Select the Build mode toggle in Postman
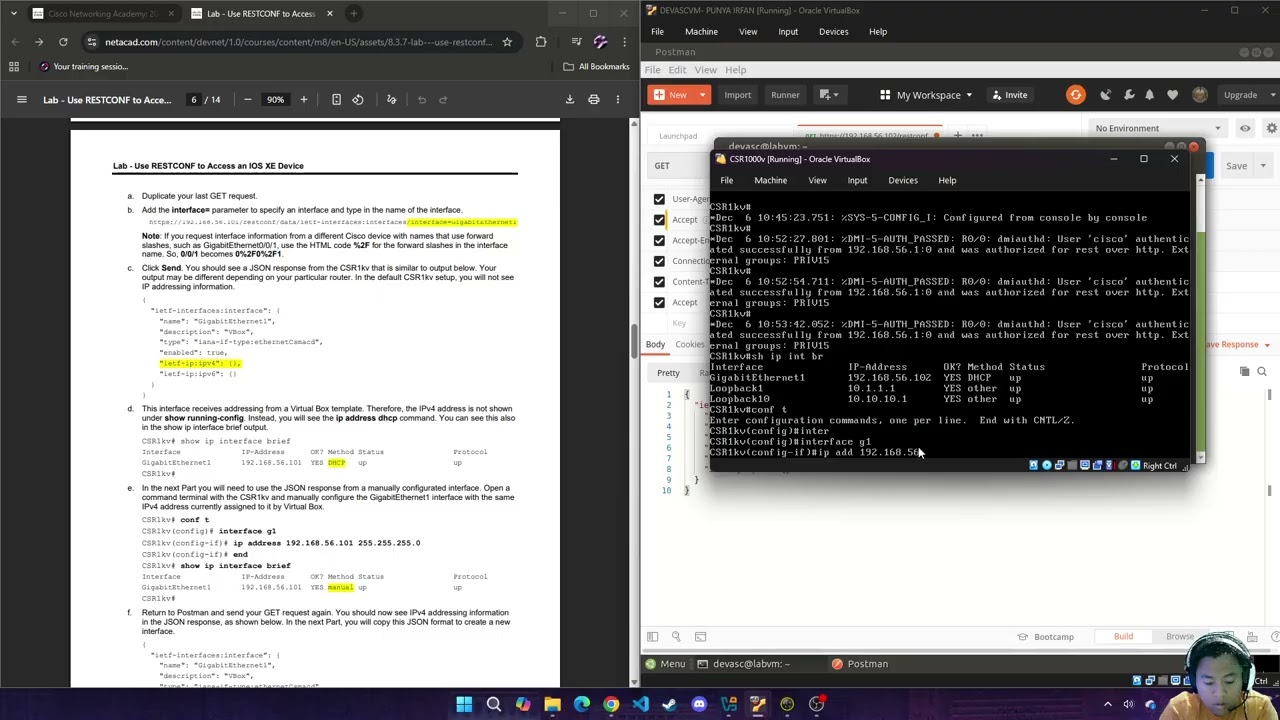 tap(1123, 637)
